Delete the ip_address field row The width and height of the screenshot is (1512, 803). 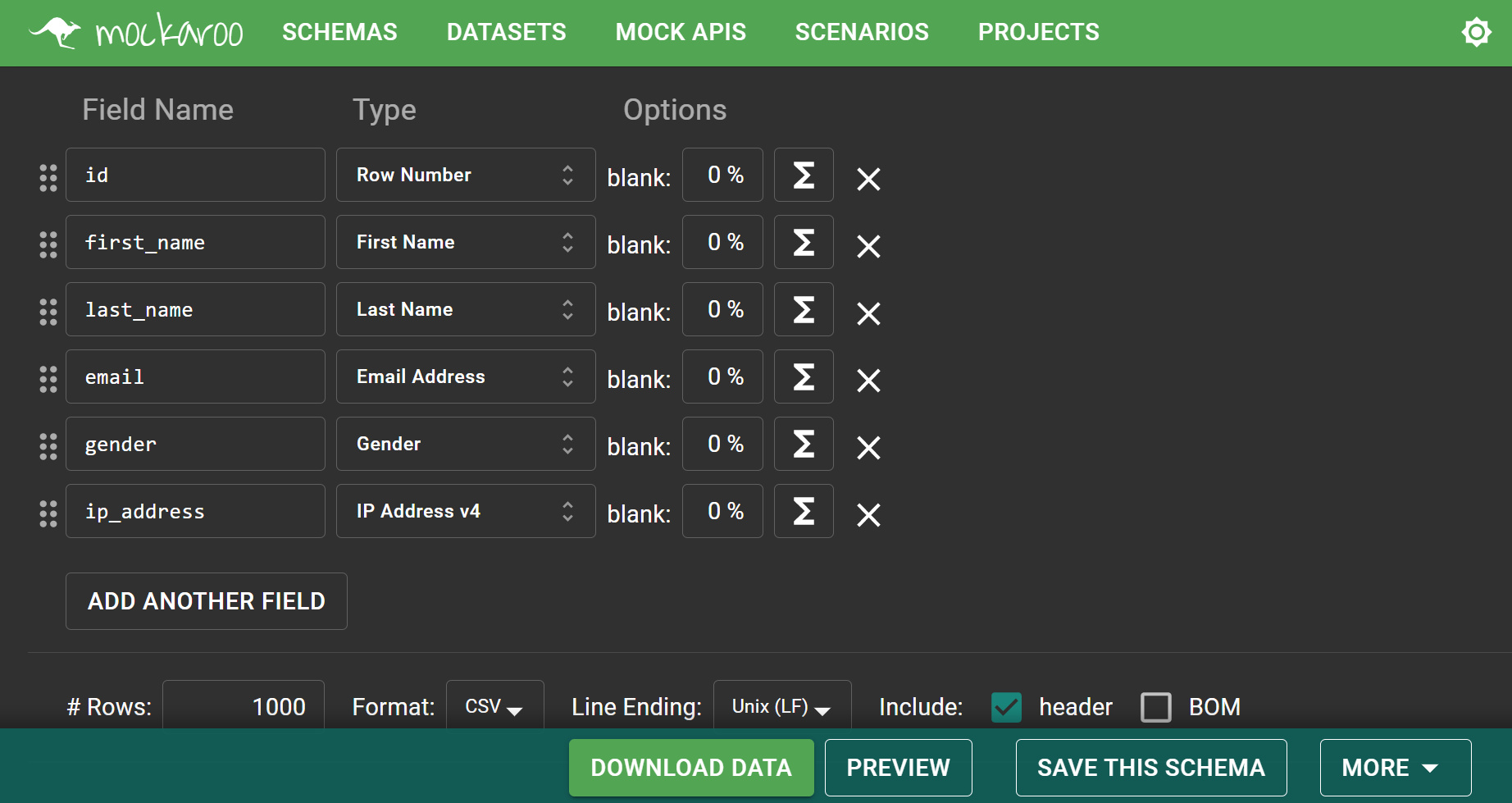(x=868, y=515)
